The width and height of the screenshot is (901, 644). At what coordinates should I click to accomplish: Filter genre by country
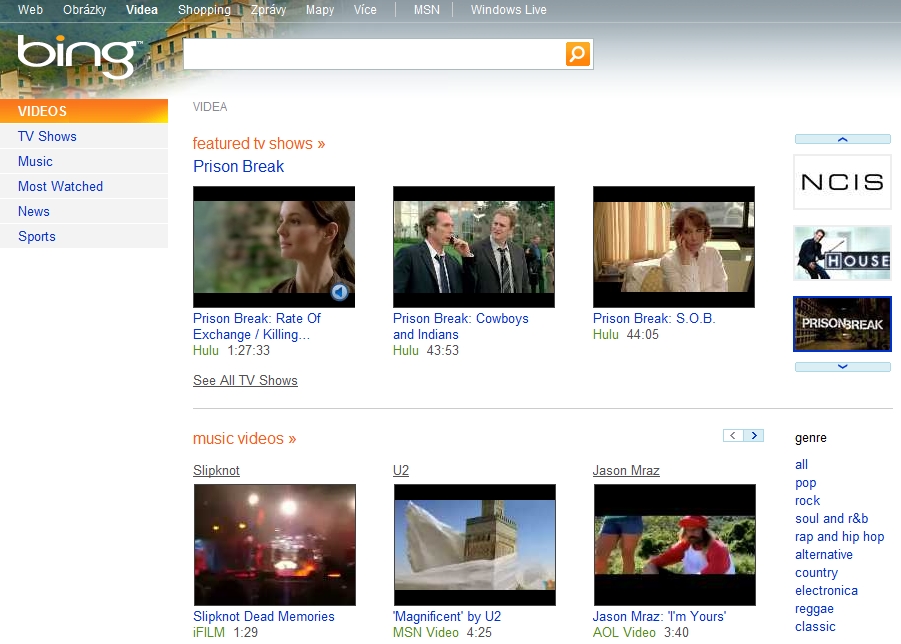click(x=817, y=573)
